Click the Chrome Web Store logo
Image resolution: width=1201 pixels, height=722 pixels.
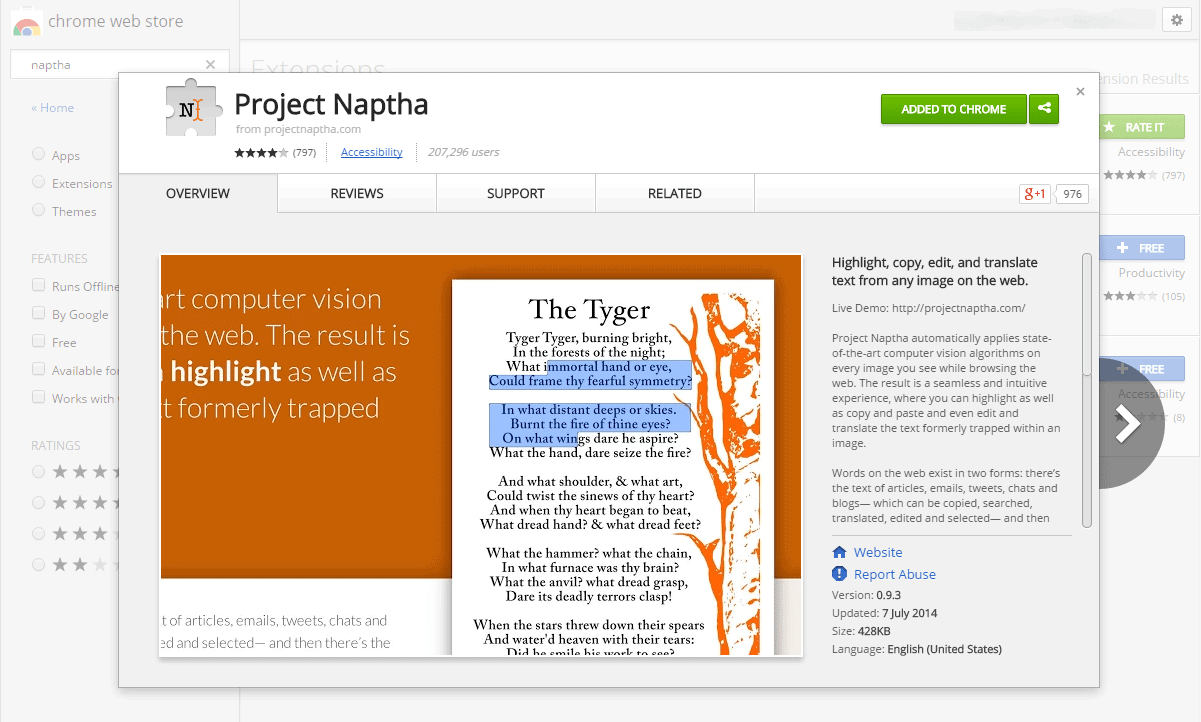pos(26,22)
